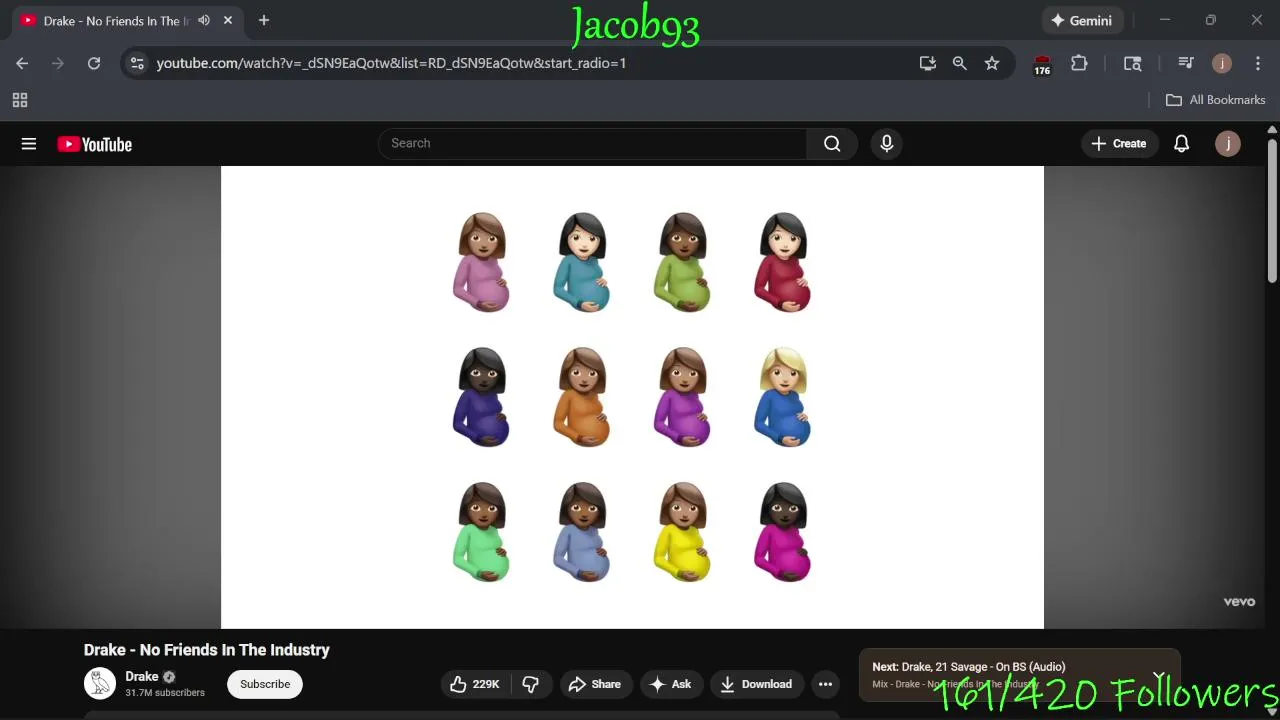Mute tab via speaker icon
The height and width of the screenshot is (720, 1280).
coord(204,20)
